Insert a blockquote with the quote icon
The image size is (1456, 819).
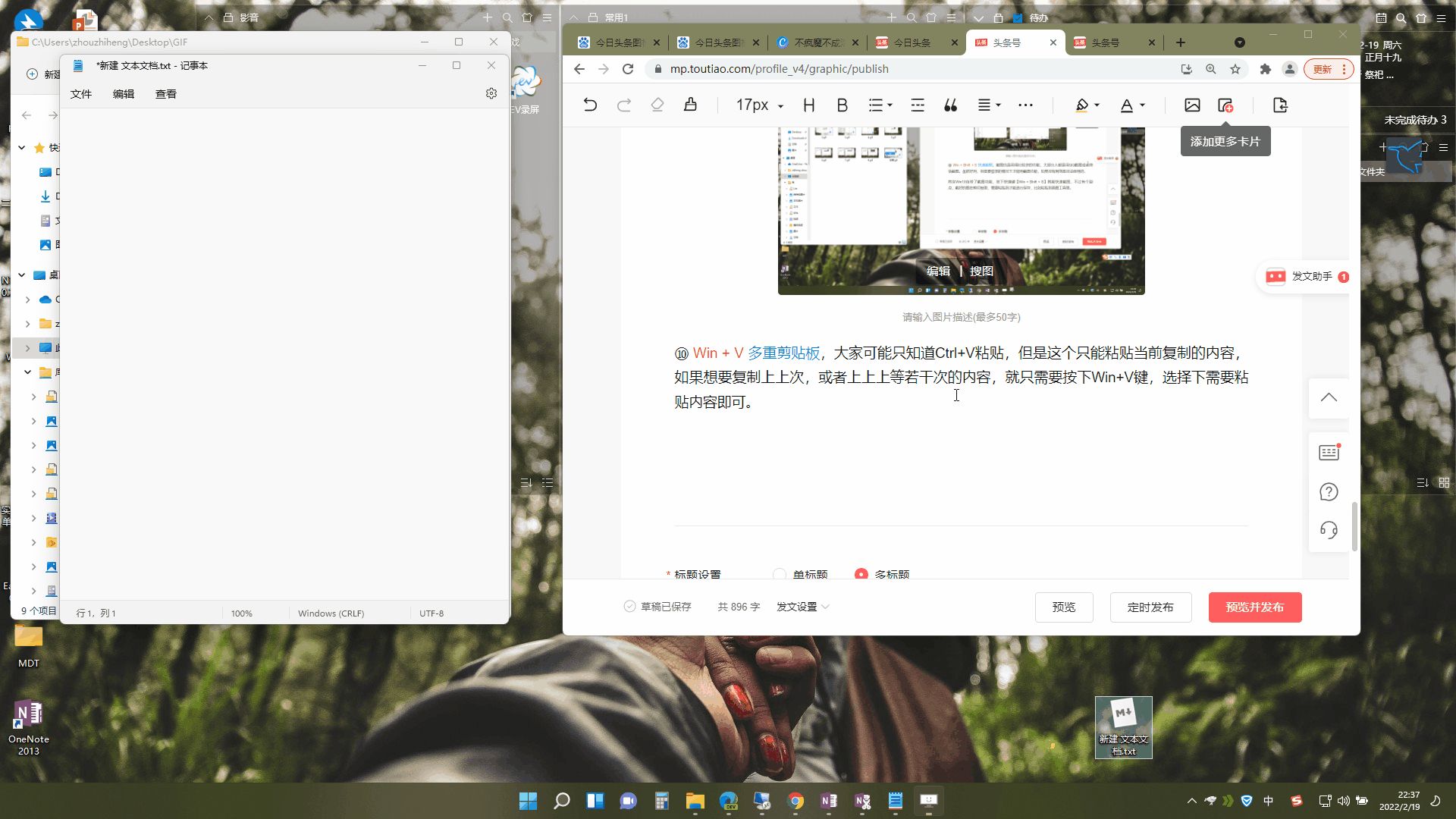pos(950,105)
